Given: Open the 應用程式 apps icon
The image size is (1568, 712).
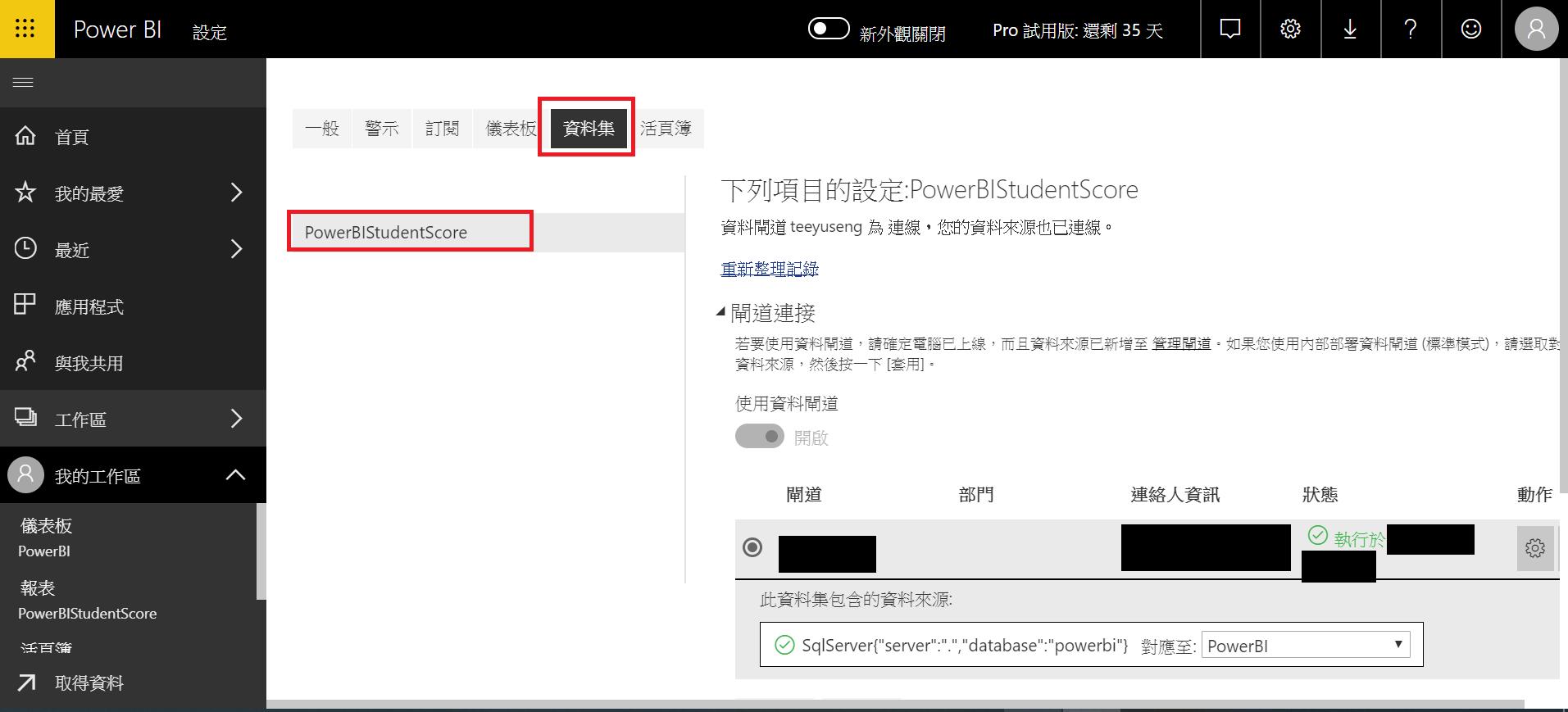Looking at the screenshot, I should (x=25, y=305).
